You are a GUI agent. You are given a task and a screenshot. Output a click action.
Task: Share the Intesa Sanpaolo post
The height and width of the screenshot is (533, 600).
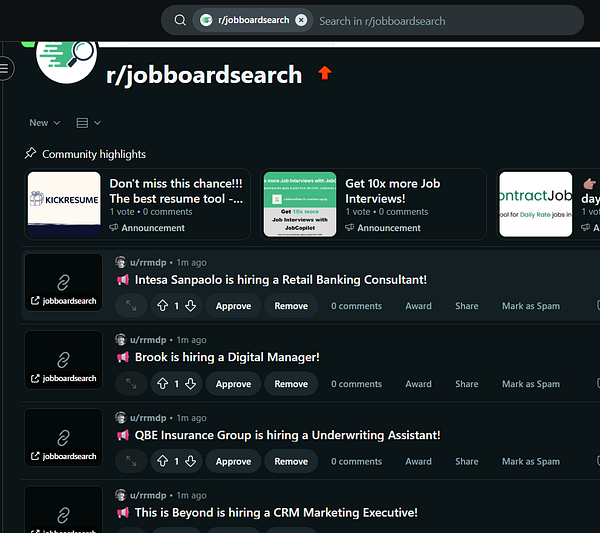[466, 306]
